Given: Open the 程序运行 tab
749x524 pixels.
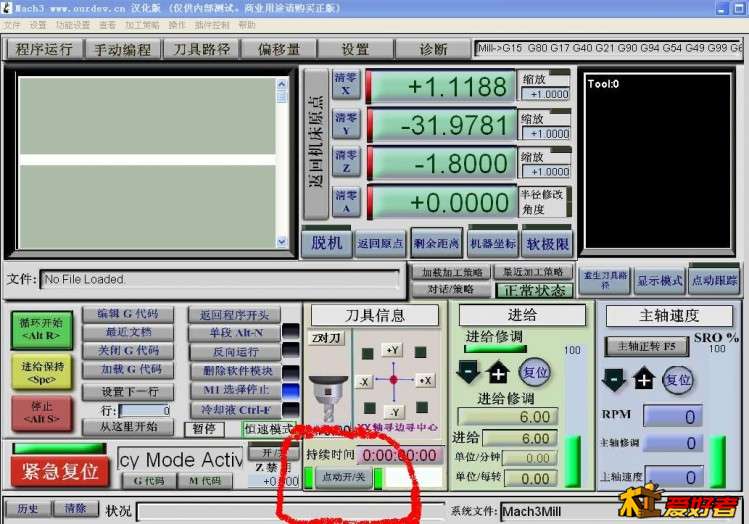Looking at the screenshot, I should [x=43, y=49].
